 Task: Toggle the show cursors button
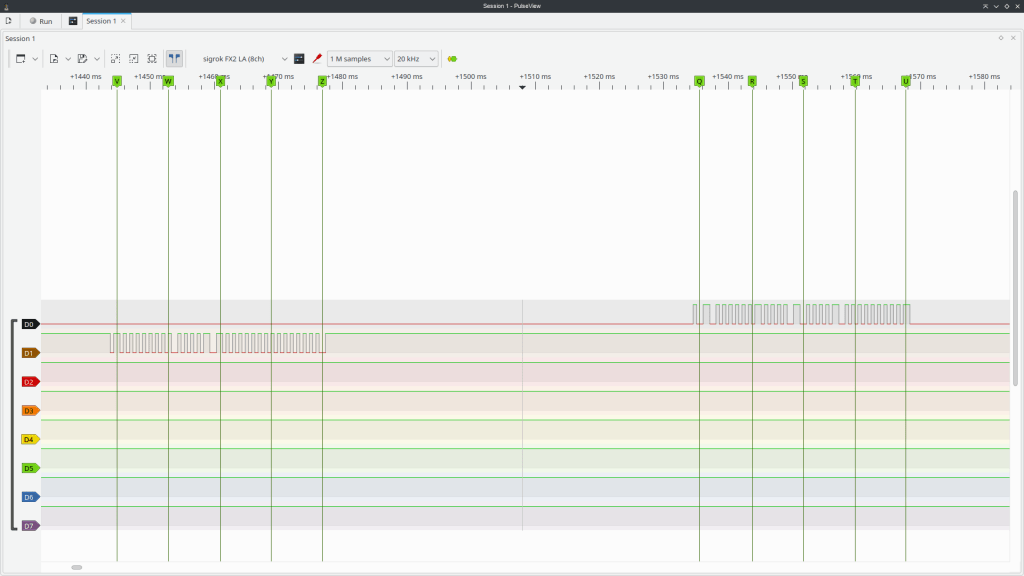click(174, 59)
